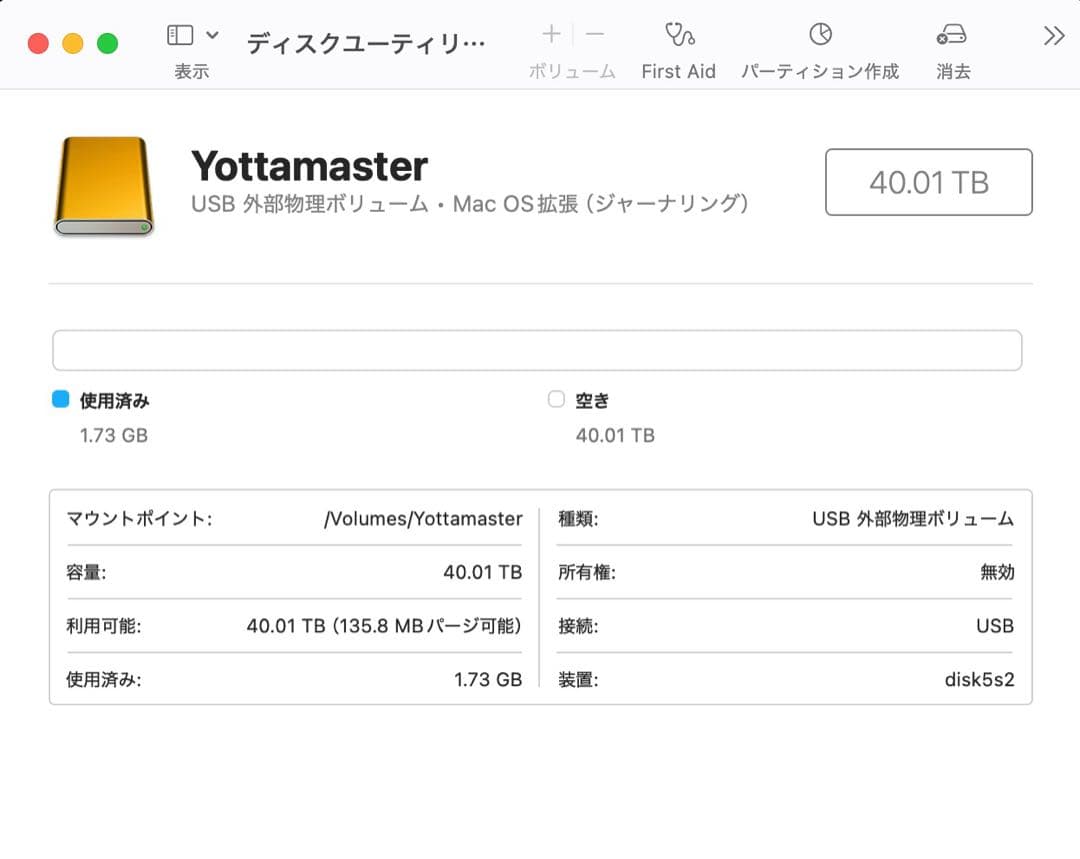
Task: Click the パーティション作成 toolbar label
Action: point(820,71)
